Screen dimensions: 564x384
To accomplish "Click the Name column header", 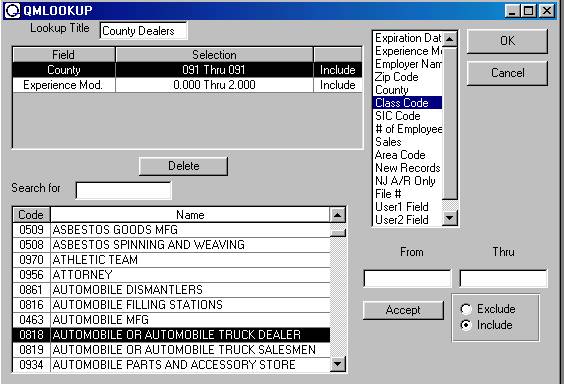I will coord(190,215).
